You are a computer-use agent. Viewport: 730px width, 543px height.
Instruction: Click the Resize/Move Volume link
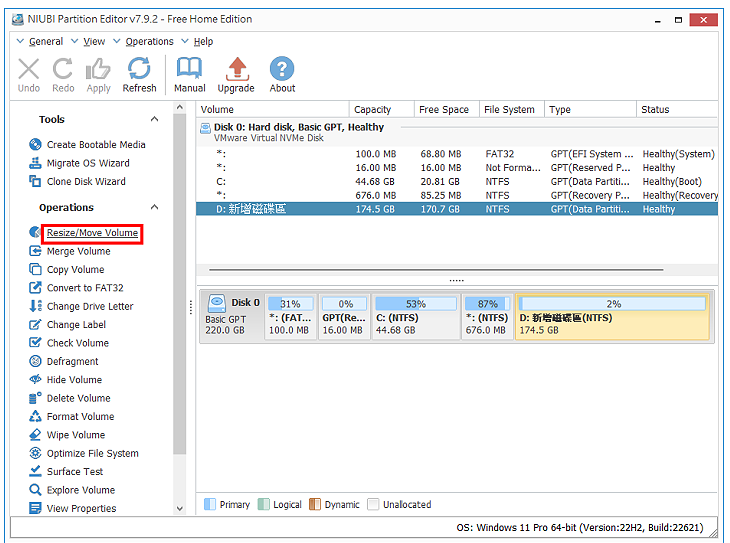coord(92,233)
